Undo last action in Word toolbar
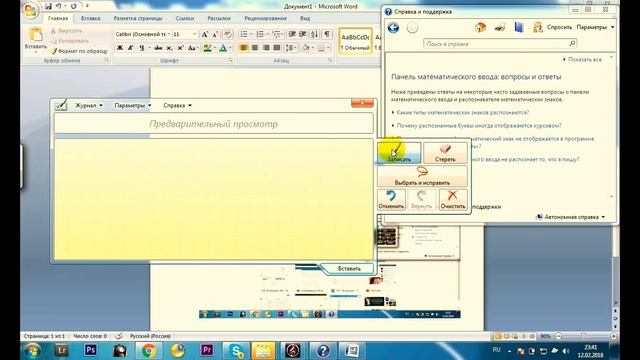The width and height of the screenshot is (640, 360). click(x=58, y=6)
